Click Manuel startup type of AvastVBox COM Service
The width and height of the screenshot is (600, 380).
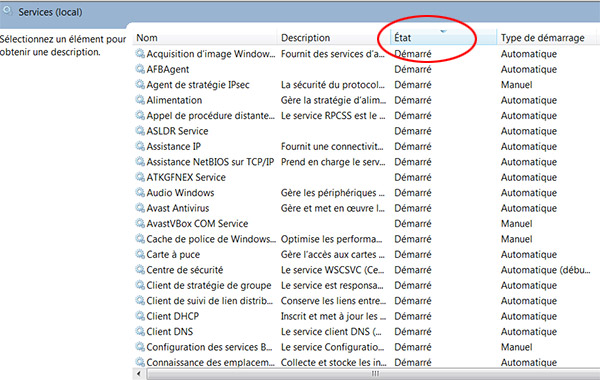pos(516,223)
